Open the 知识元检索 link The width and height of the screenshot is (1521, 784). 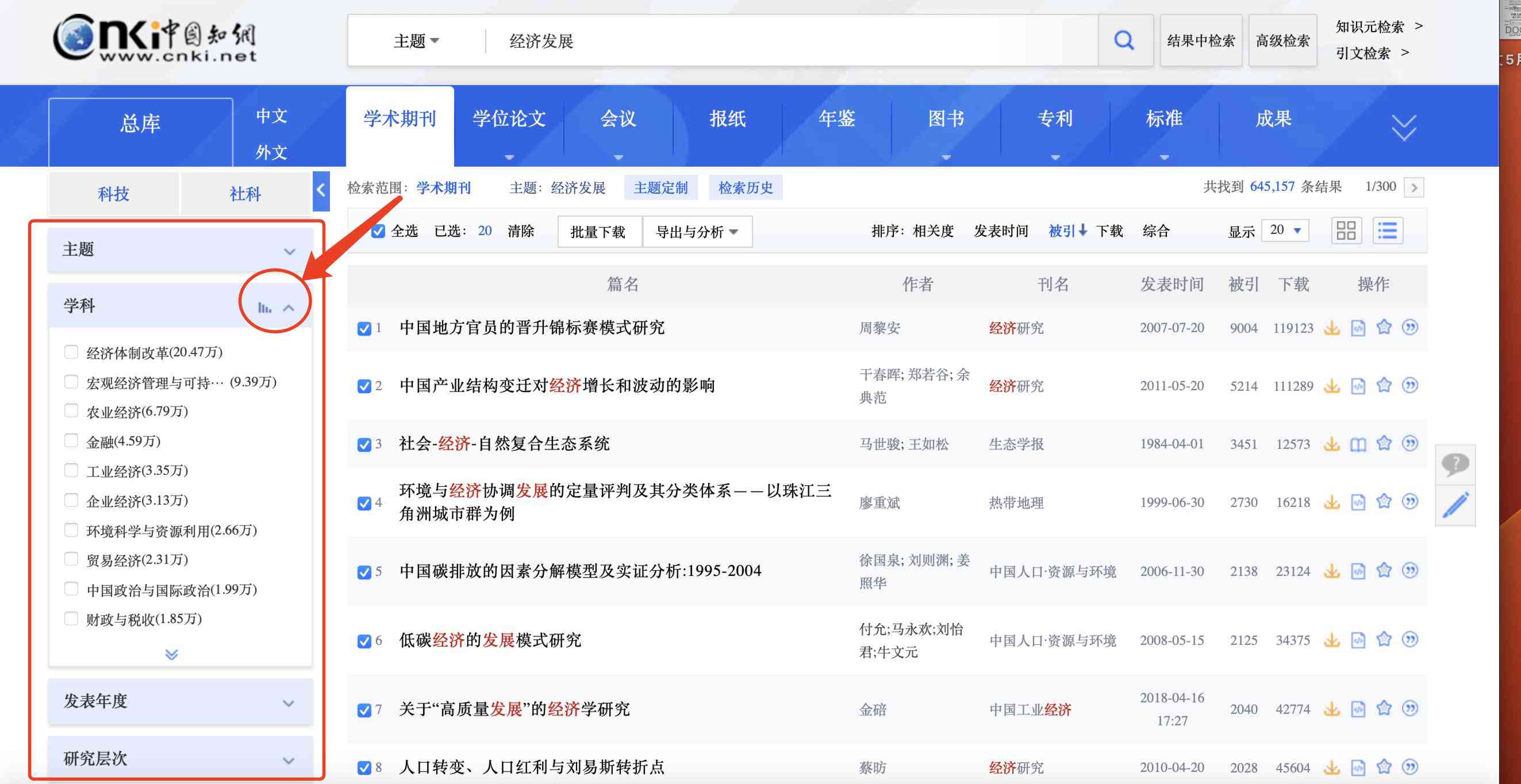1370,26
